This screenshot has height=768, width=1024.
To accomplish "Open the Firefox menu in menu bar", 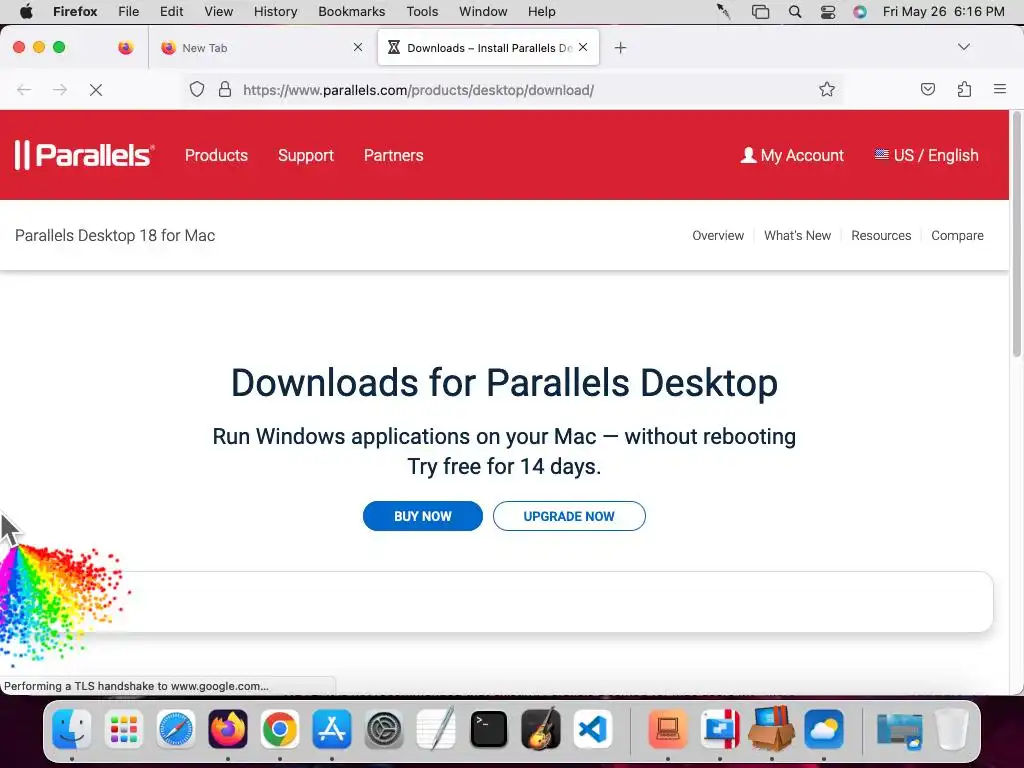I will [75, 12].
